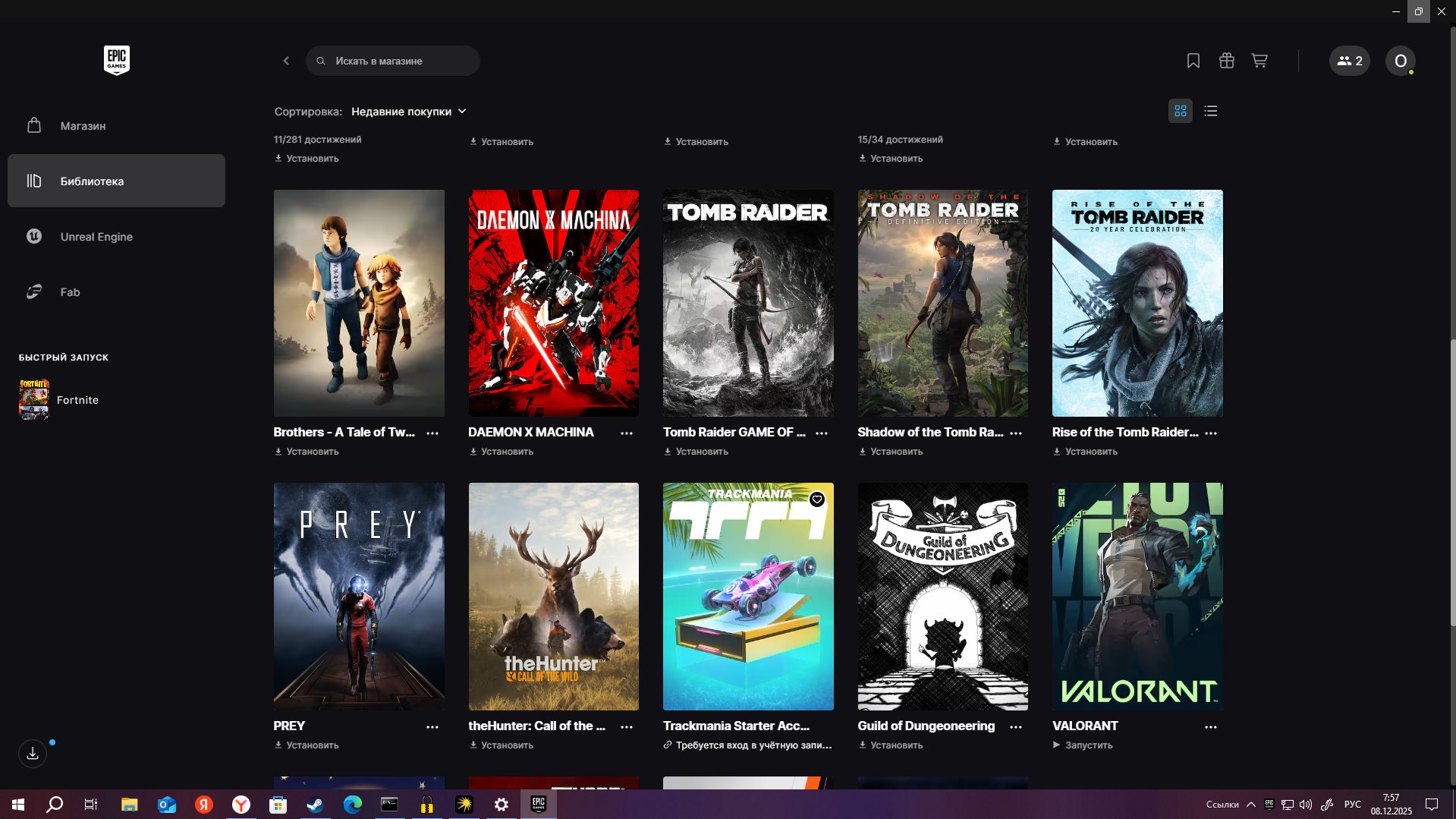Open the shopping cart
Image resolution: width=1456 pixels, height=819 pixels.
(x=1259, y=61)
